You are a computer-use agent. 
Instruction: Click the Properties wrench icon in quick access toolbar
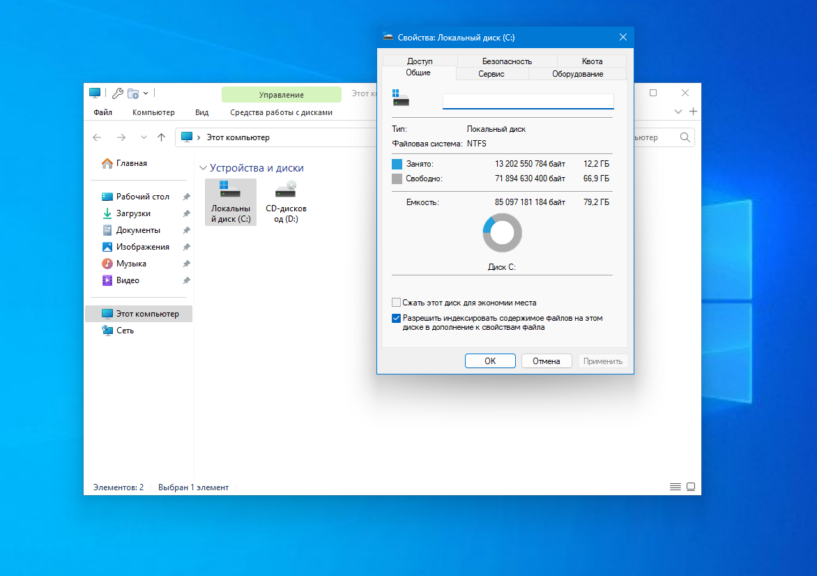117,93
